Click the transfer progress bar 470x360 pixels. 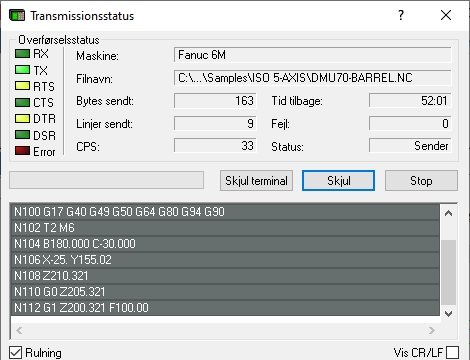[106, 180]
